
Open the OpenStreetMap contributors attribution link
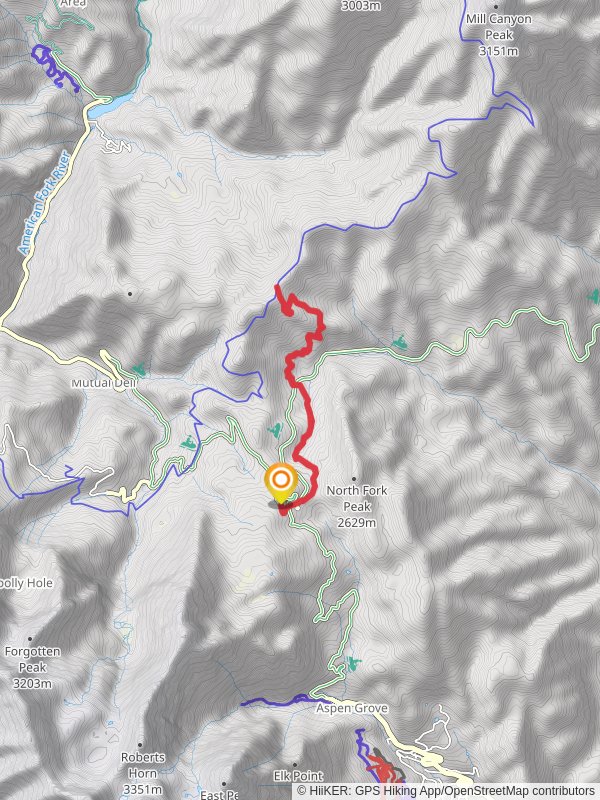pyautogui.click(x=520, y=791)
